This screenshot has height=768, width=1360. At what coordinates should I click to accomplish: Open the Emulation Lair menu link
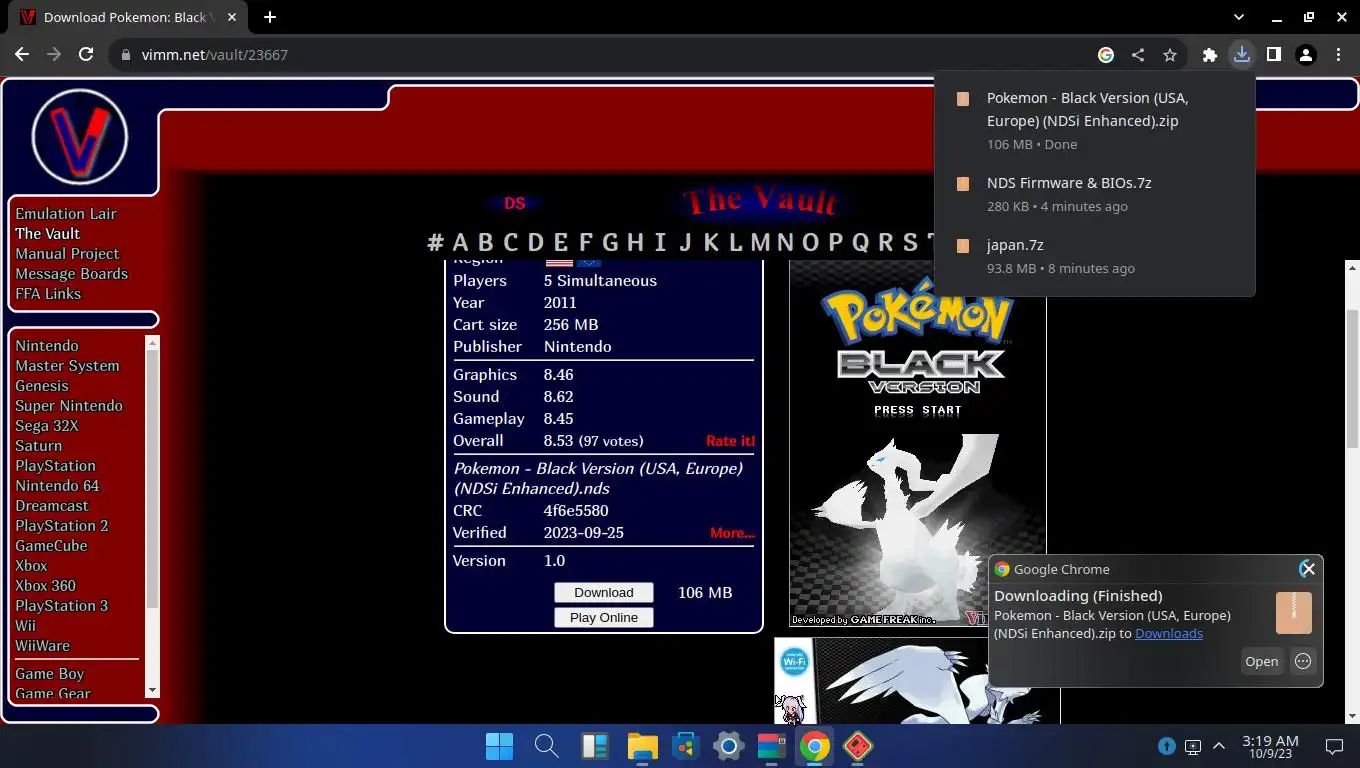[x=66, y=213]
